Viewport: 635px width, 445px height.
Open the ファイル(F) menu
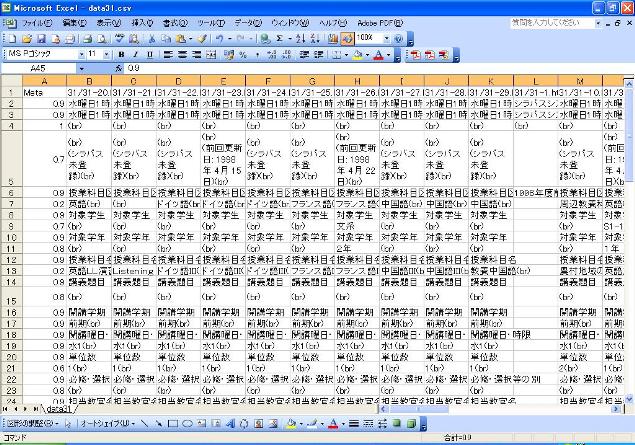[x=36, y=22]
